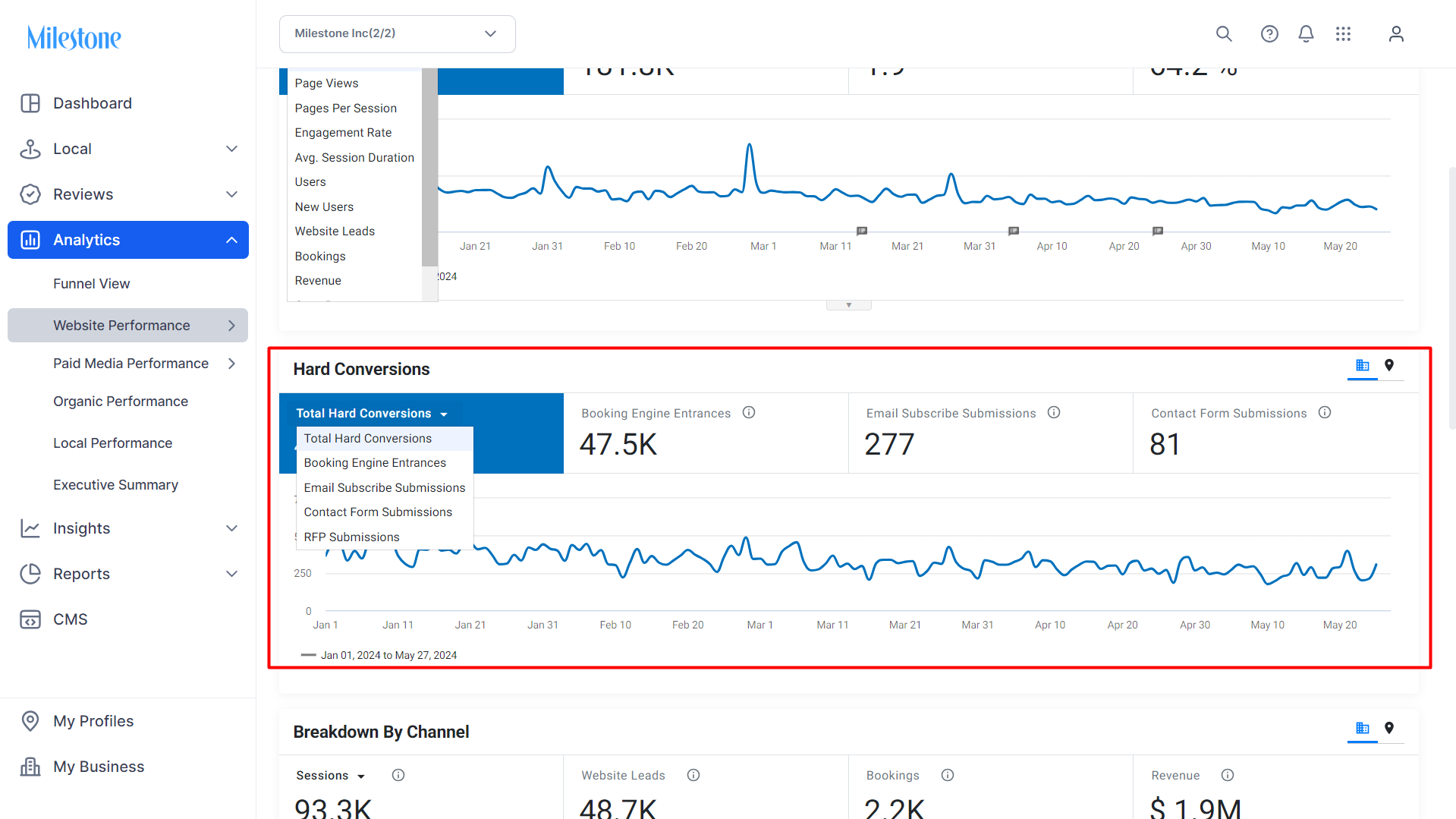Screen dimensions: 1456x819
Task: Show info for Contact Form Submissions
Action: point(1325,413)
